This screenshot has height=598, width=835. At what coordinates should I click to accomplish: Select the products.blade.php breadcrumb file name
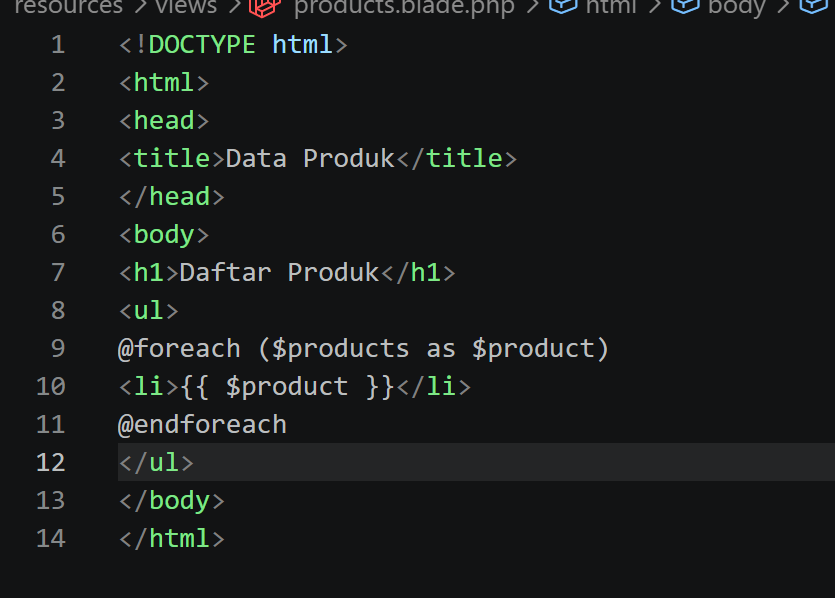coord(404,6)
